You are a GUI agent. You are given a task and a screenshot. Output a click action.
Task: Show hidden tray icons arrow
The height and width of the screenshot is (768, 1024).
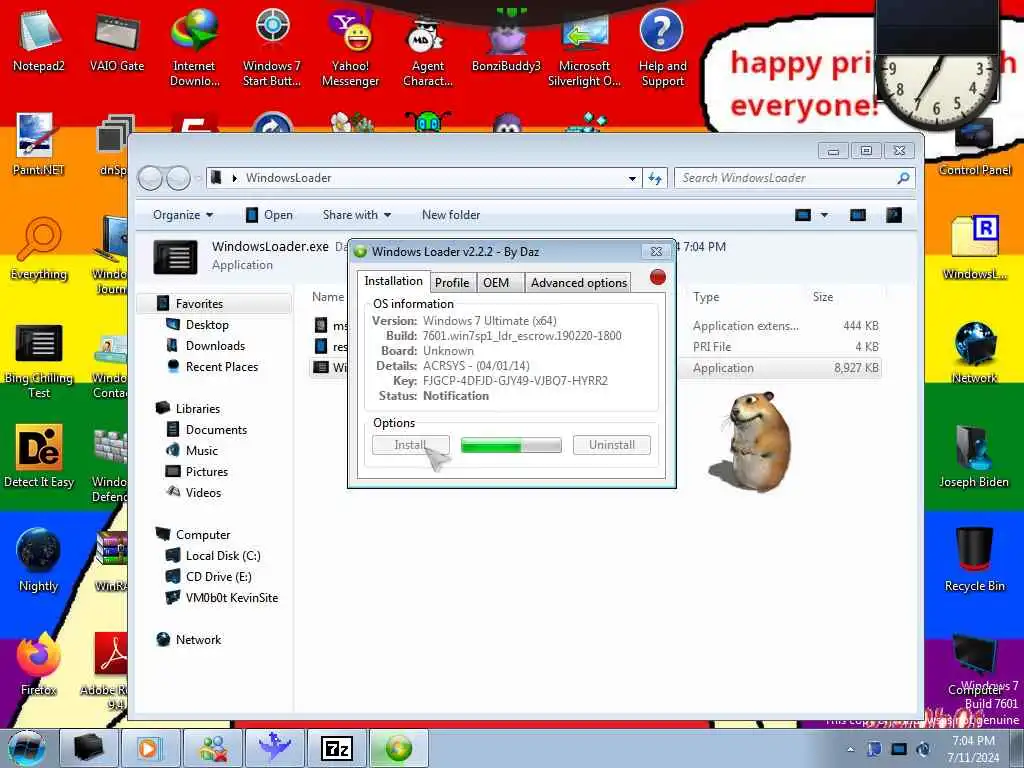pyautogui.click(x=850, y=749)
